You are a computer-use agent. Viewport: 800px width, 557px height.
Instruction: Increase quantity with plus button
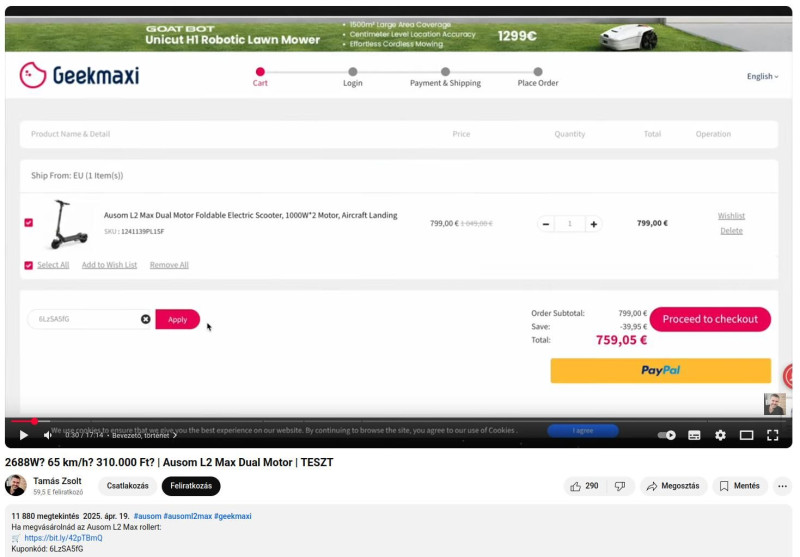(x=593, y=224)
